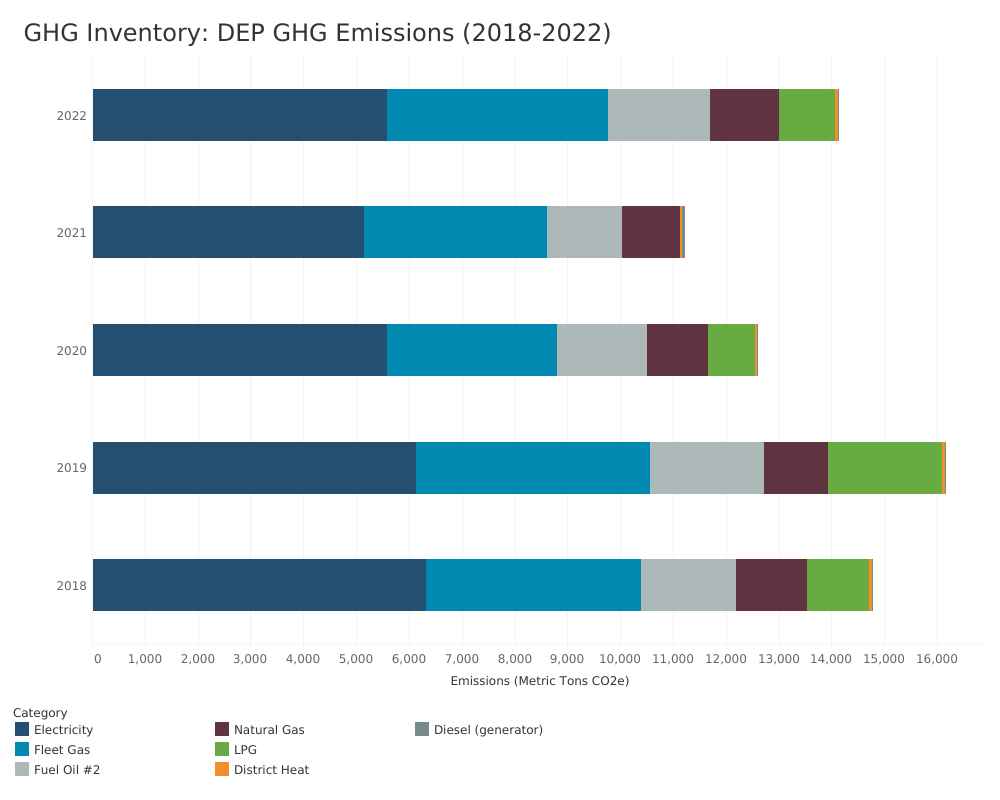
Task: Select the Fleet Gas legend label
Action: [62, 750]
